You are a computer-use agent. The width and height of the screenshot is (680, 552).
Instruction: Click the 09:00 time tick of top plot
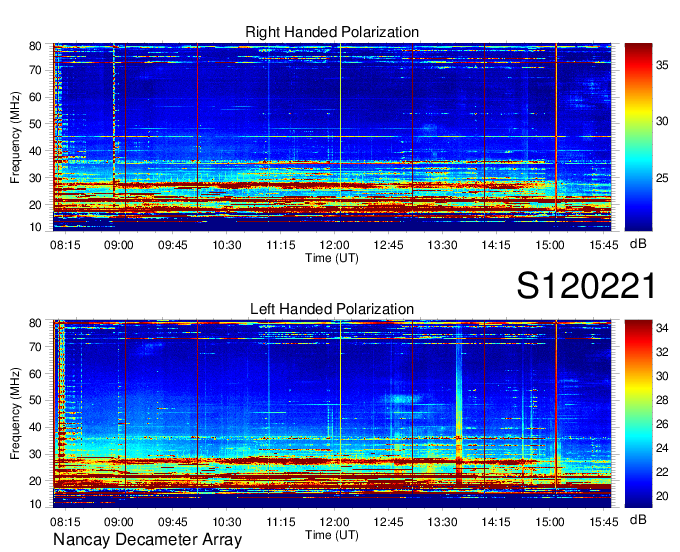(119, 245)
